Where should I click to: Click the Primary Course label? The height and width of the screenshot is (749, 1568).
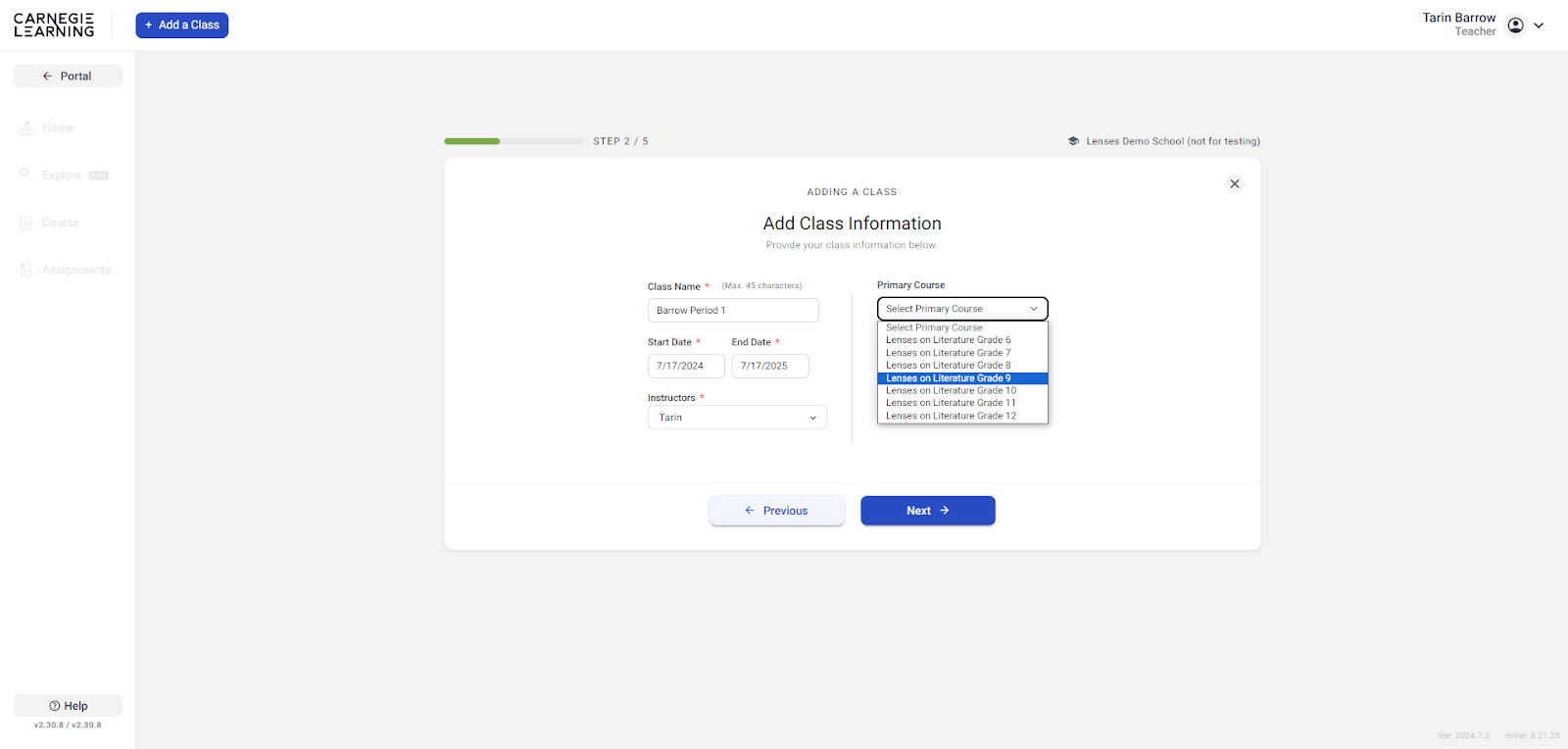point(911,285)
